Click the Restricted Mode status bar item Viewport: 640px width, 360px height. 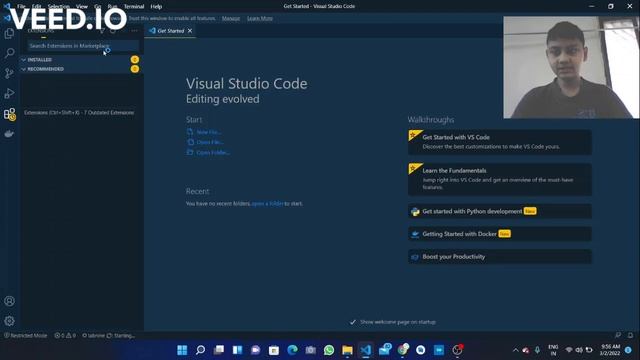[x=25, y=336]
